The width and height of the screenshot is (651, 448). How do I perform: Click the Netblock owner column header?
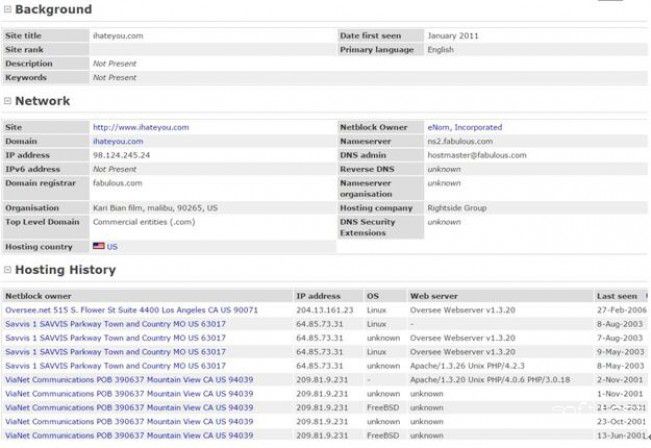click(x=38, y=296)
